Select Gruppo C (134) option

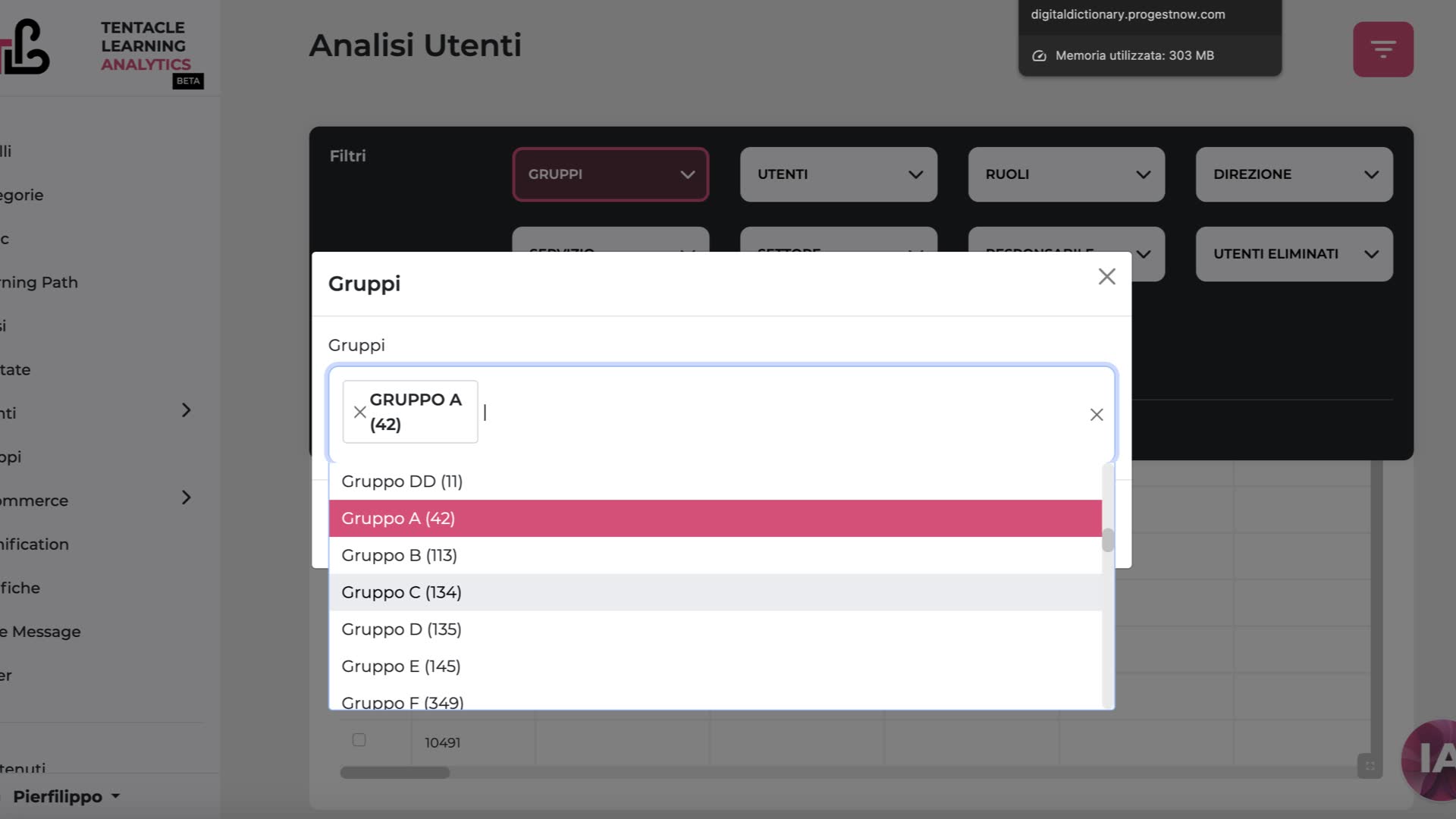(x=401, y=592)
